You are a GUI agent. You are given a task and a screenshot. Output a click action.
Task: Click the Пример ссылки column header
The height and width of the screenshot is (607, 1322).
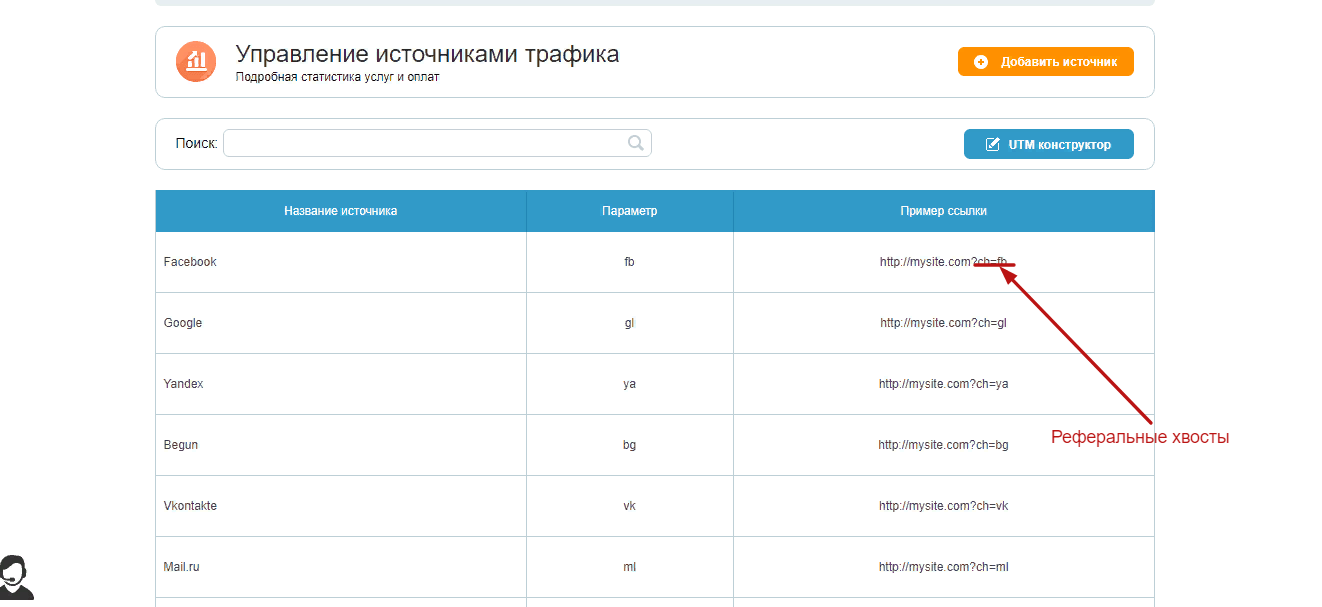pyautogui.click(x=944, y=211)
